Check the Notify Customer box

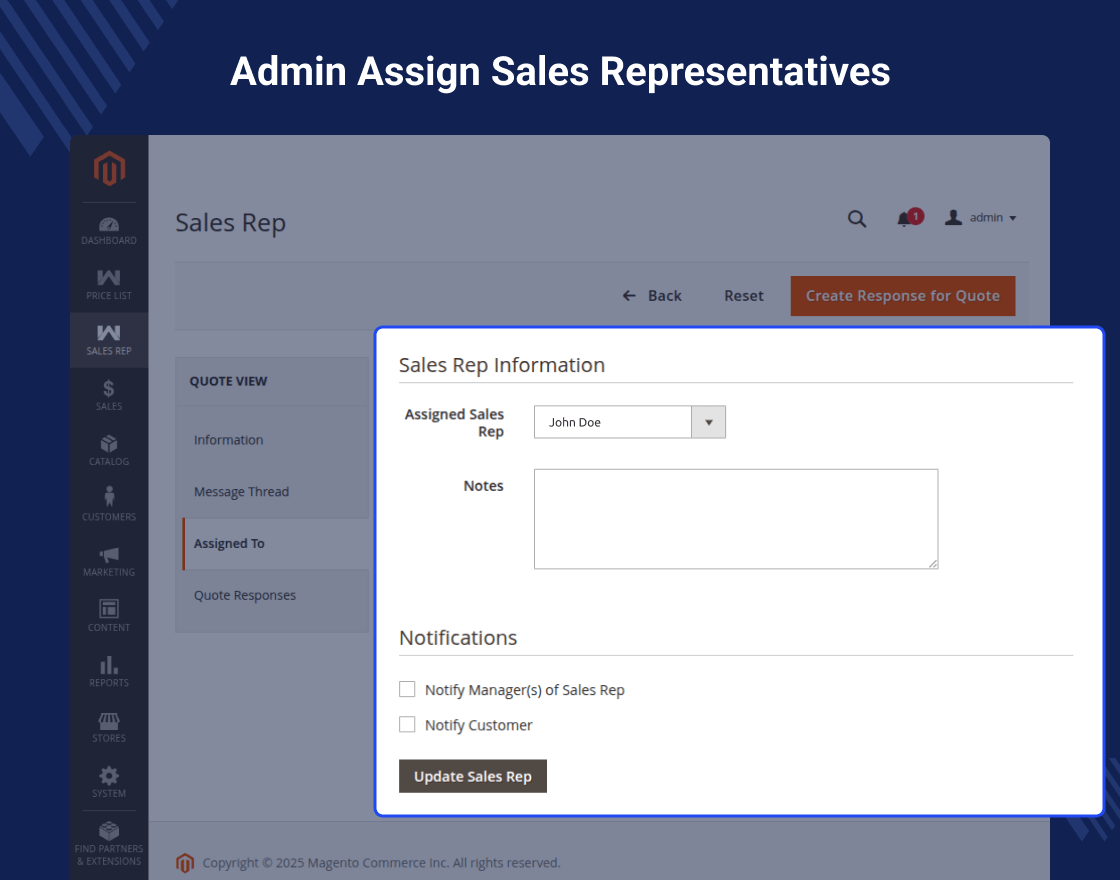pos(407,724)
